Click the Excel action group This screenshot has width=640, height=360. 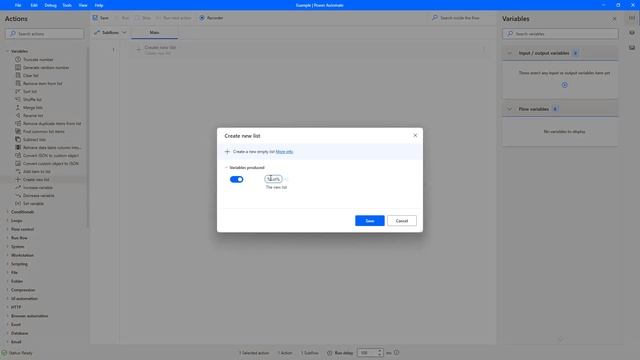pyautogui.click(x=16, y=324)
